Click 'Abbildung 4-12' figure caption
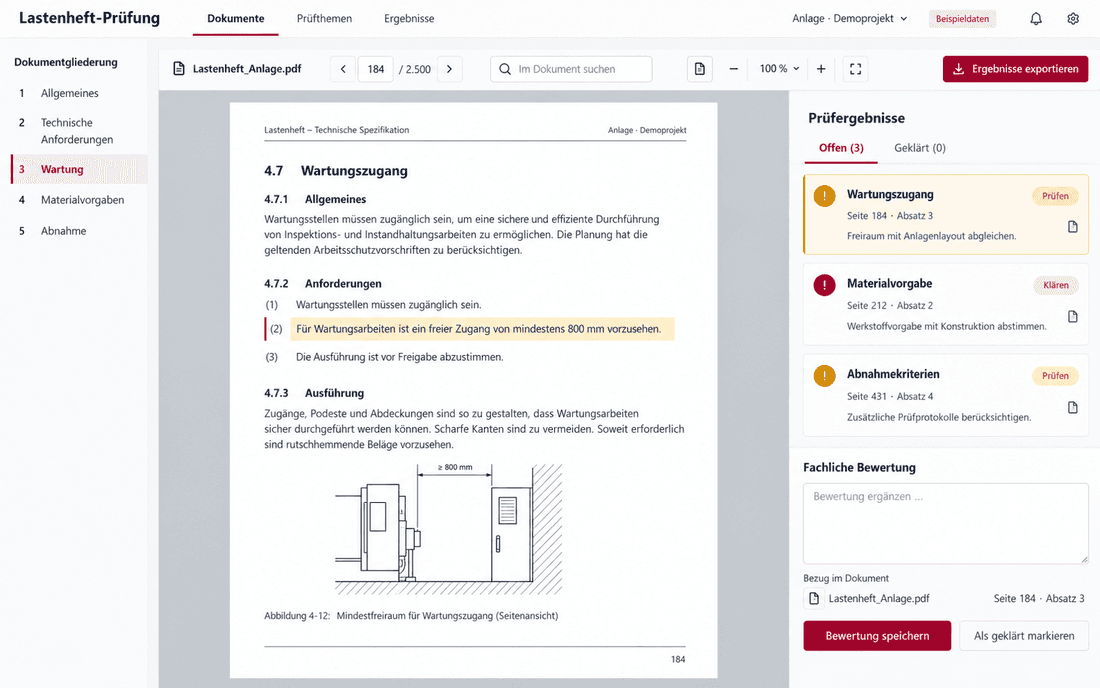The height and width of the screenshot is (688, 1100). (411, 616)
